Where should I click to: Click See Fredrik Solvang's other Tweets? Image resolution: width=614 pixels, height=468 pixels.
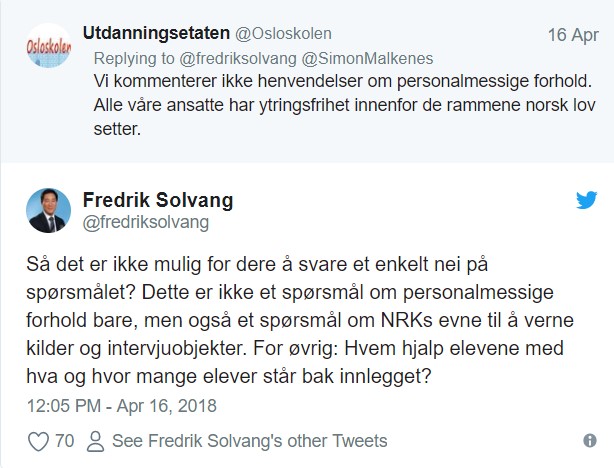249,441
